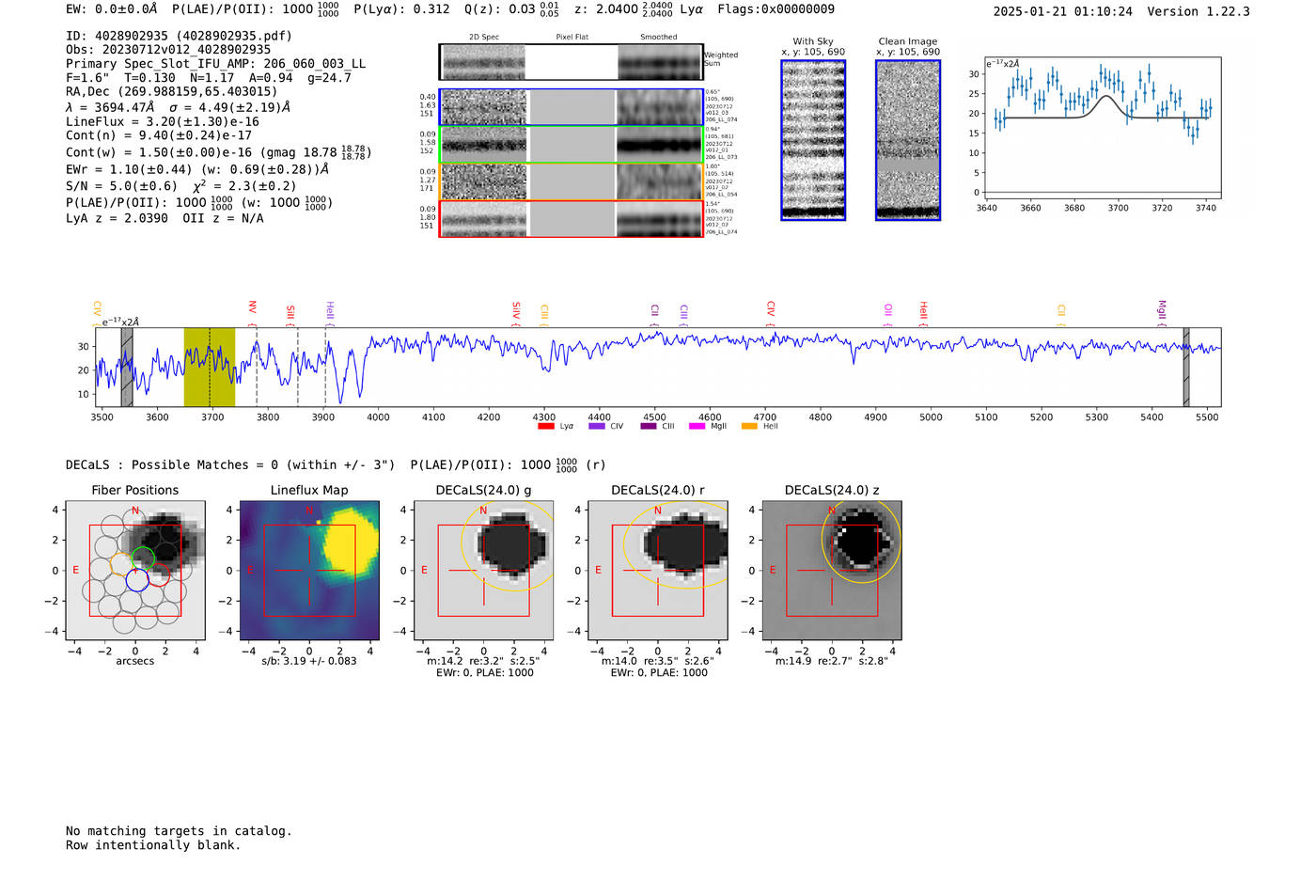Screen dimensions: 1316x896
Task: Click the 'Primary Spec_Slot_IFU_AMP' line
Action: [215, 64]
